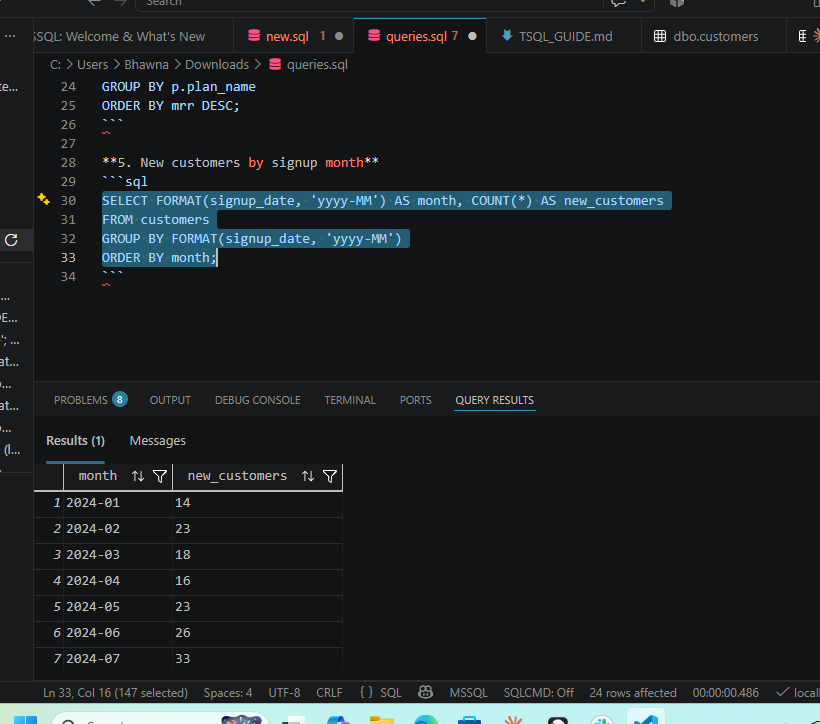Select the 2024-06 month cell
The width and height of the screenshot is (820, 724).
point(118,632)
